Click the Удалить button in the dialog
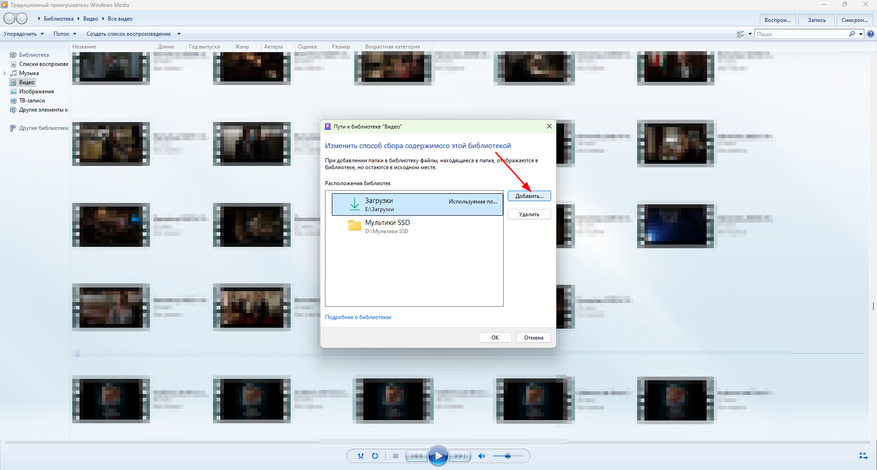The width and height of the screenshot is (877, 470). [x=529, y=214]
